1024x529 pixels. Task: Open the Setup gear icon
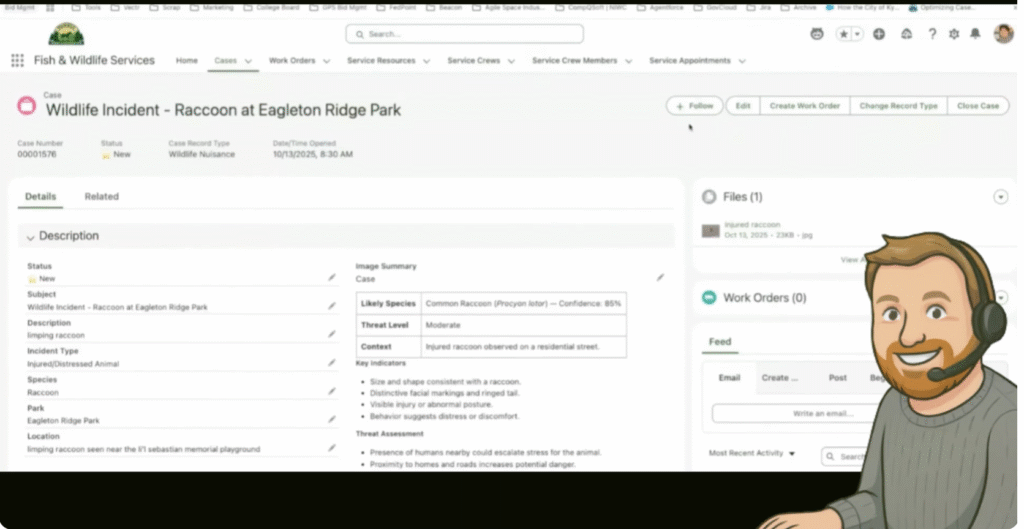[x=953, y=34]
